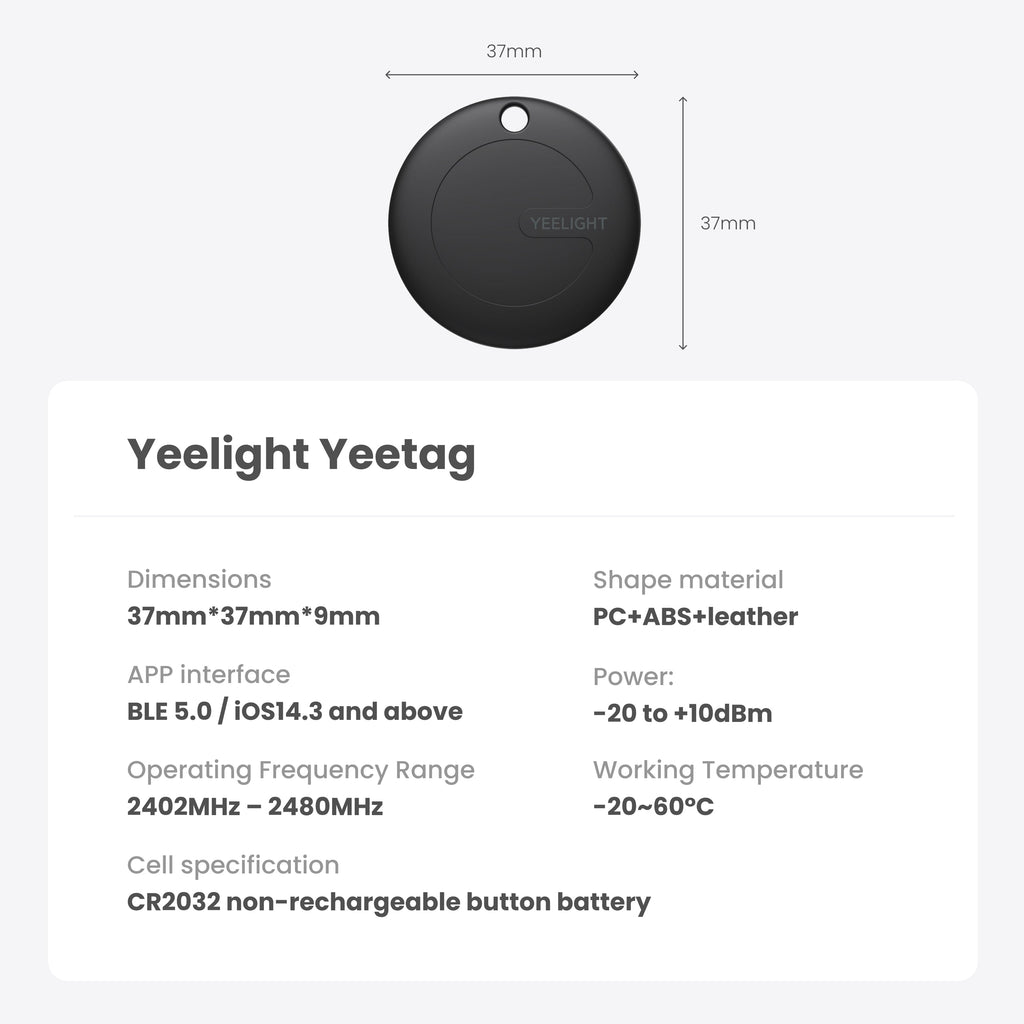The width and height of the screenshot is (1024, 1024).
Task: Select the -20~60°C working temperature value
Action: [x=653, y=806]
